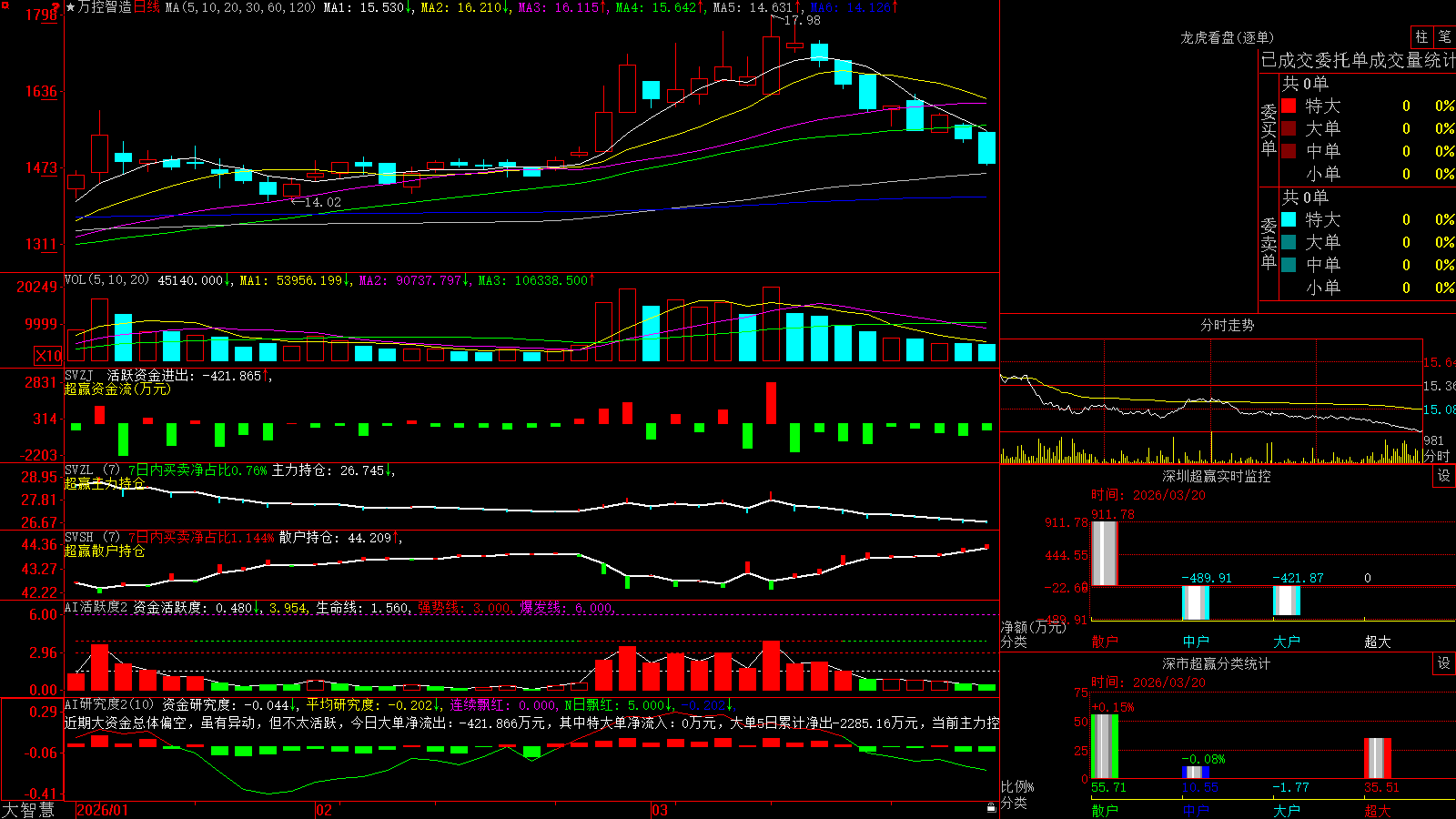This screenshot has height=819, width=1456.
Task: Switch 龙虎看盘 to 柱 view
Action: [x=1421, y=36]
